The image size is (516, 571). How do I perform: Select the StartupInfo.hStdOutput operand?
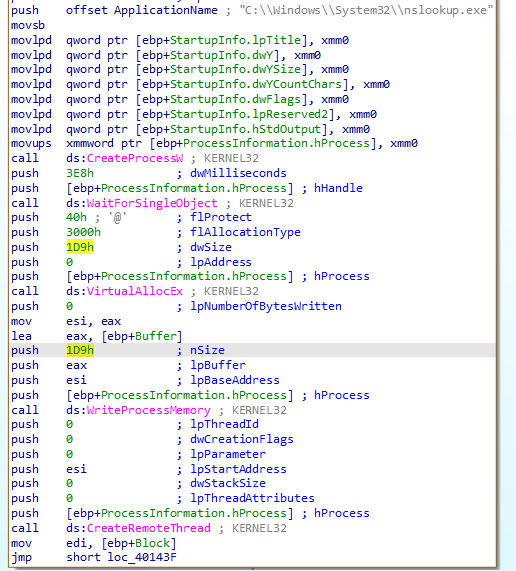click(x=246, y=129)
